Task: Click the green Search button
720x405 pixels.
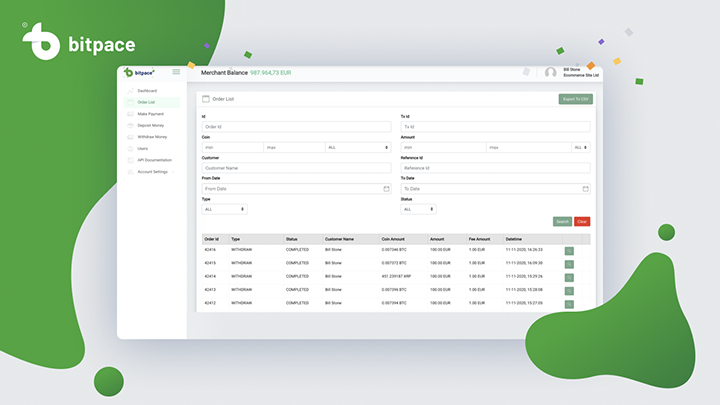Action: [x=562, y=222]
